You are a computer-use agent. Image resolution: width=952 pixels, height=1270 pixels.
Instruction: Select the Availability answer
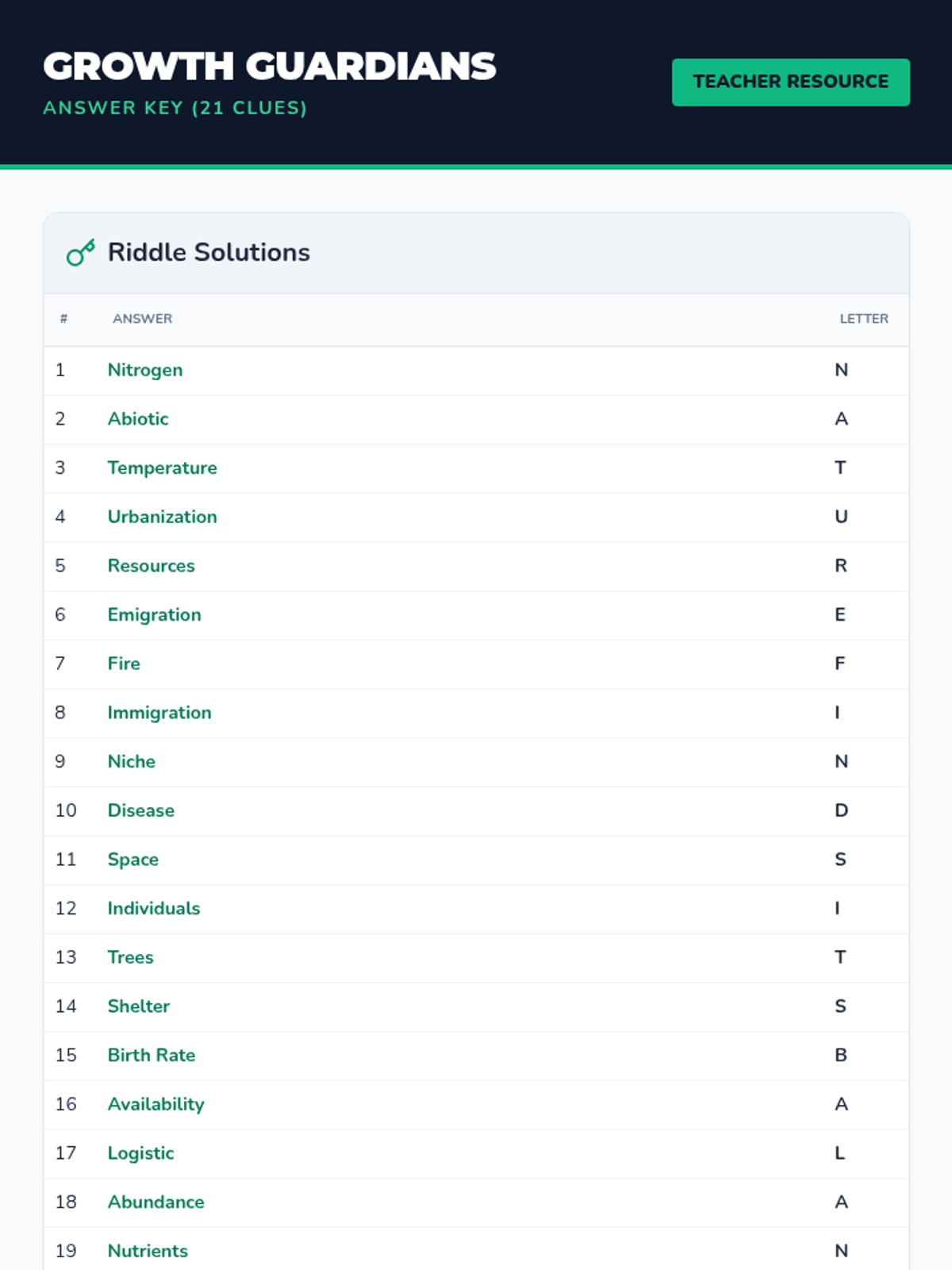(x=156, y=1104)
